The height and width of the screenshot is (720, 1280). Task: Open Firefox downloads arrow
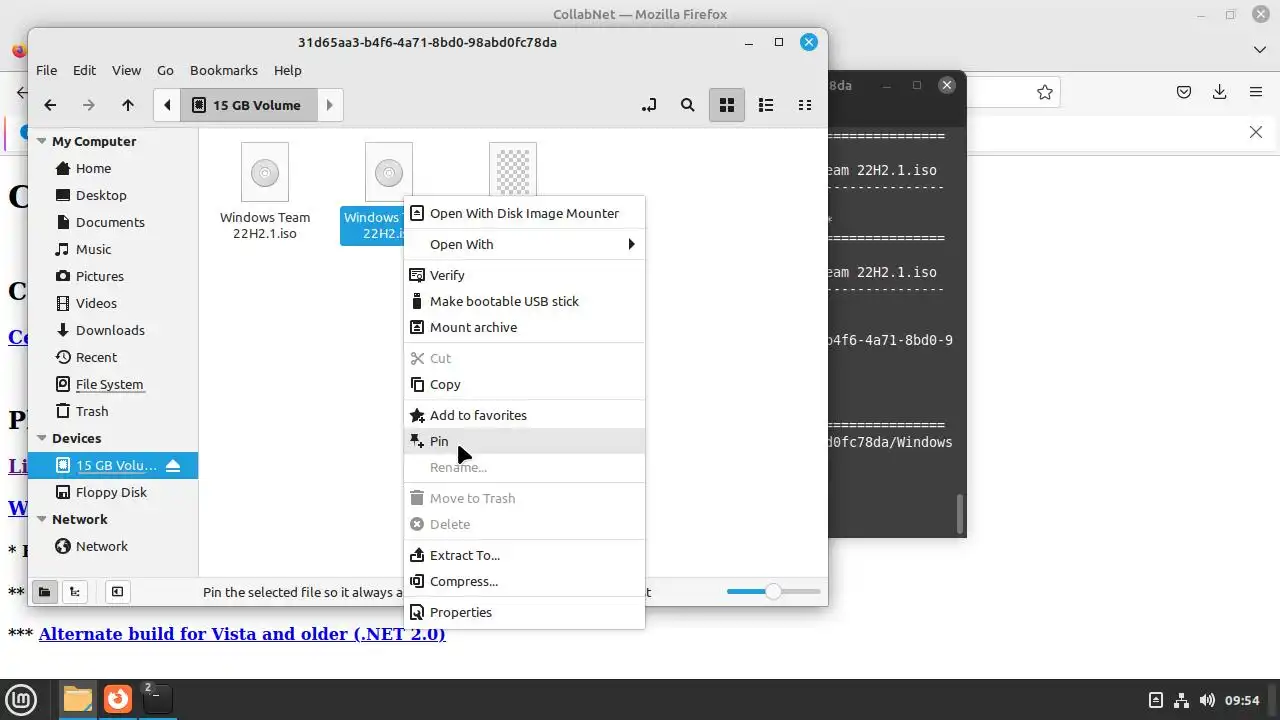tap(1219, 92)
